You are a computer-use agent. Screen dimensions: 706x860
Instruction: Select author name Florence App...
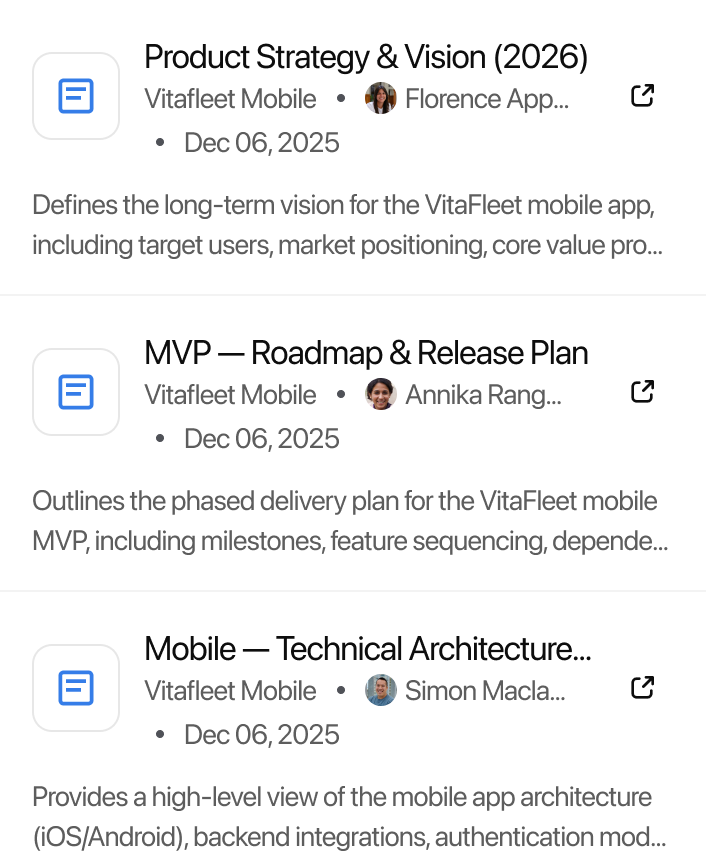point(487,99)
